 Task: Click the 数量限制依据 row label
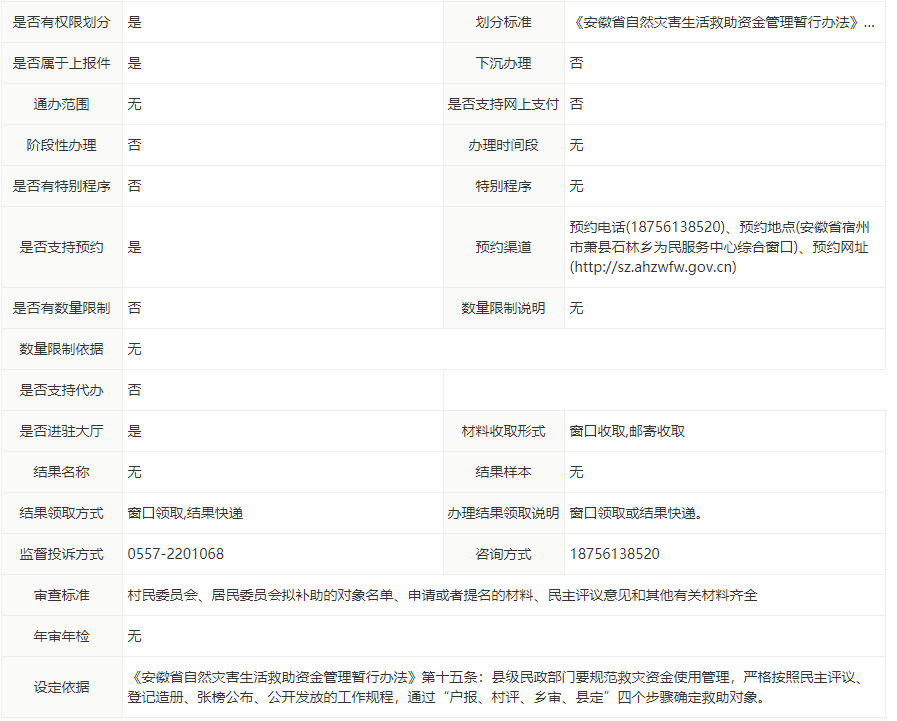click(x=61, y=349)
